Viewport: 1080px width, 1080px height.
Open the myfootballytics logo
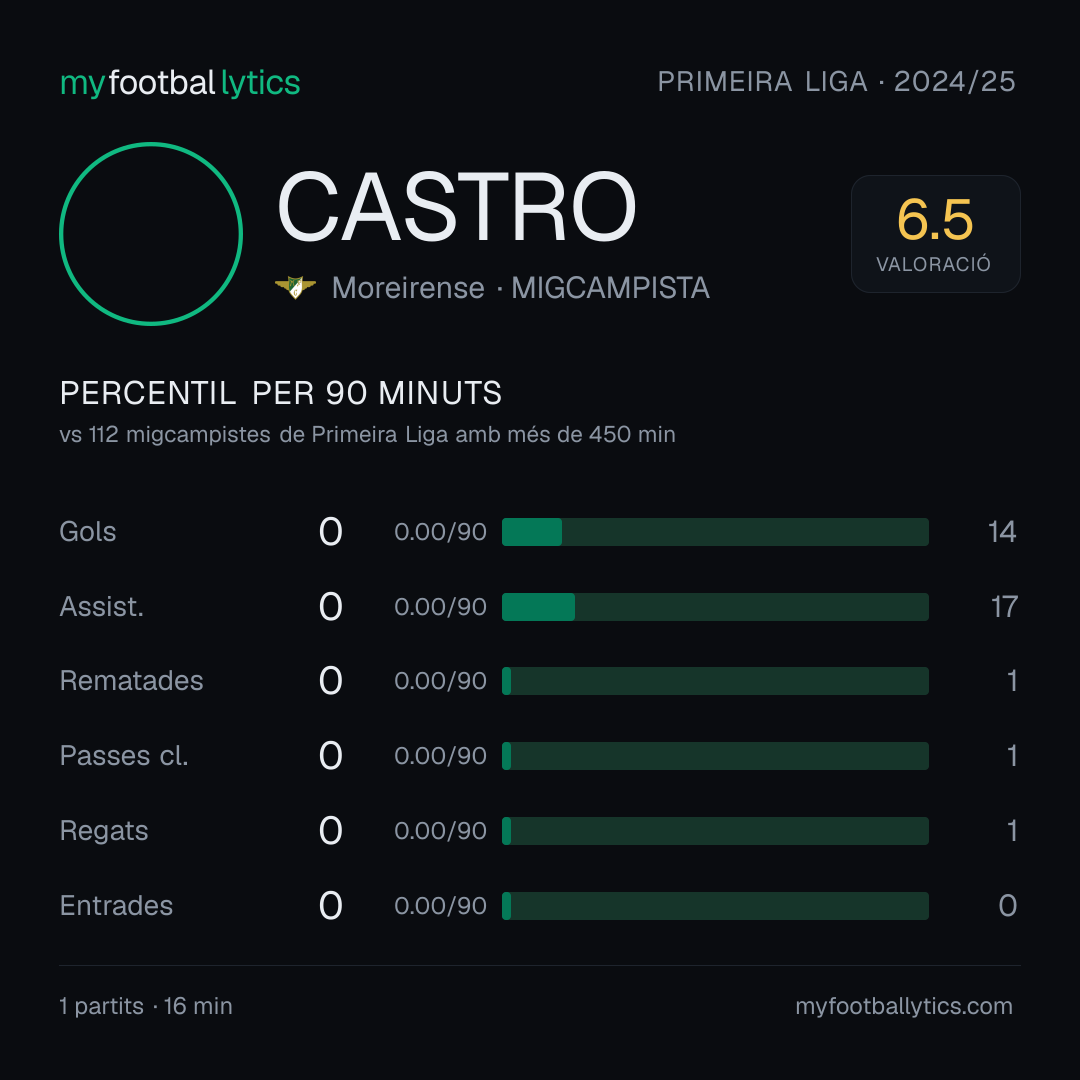coord(180,83)
